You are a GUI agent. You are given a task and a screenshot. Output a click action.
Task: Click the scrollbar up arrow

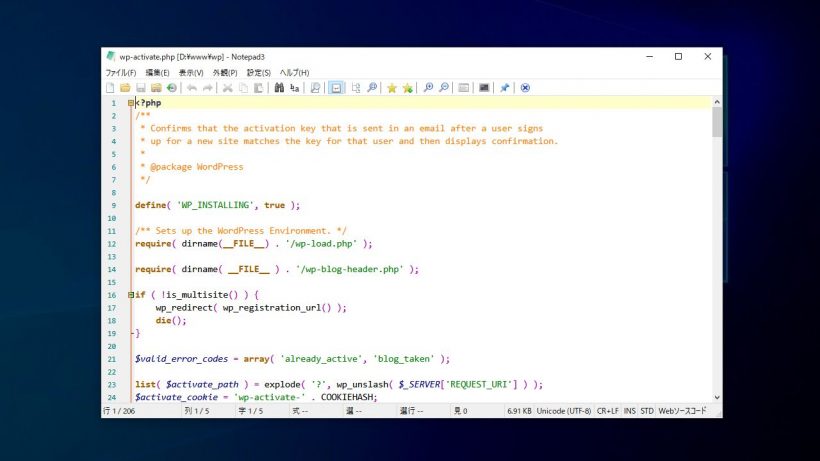(717, 102)
